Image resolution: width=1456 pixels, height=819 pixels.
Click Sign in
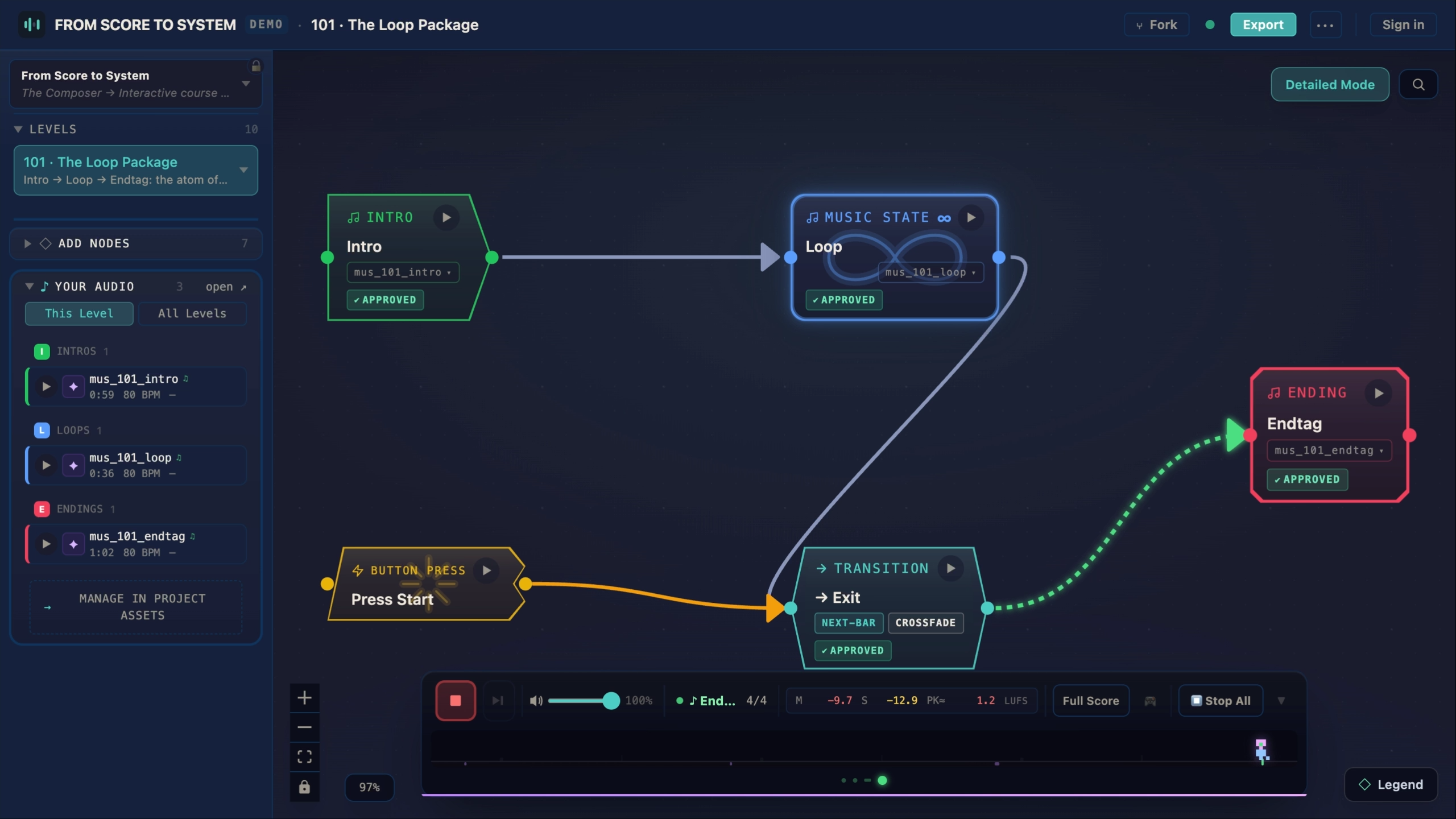1403,24
